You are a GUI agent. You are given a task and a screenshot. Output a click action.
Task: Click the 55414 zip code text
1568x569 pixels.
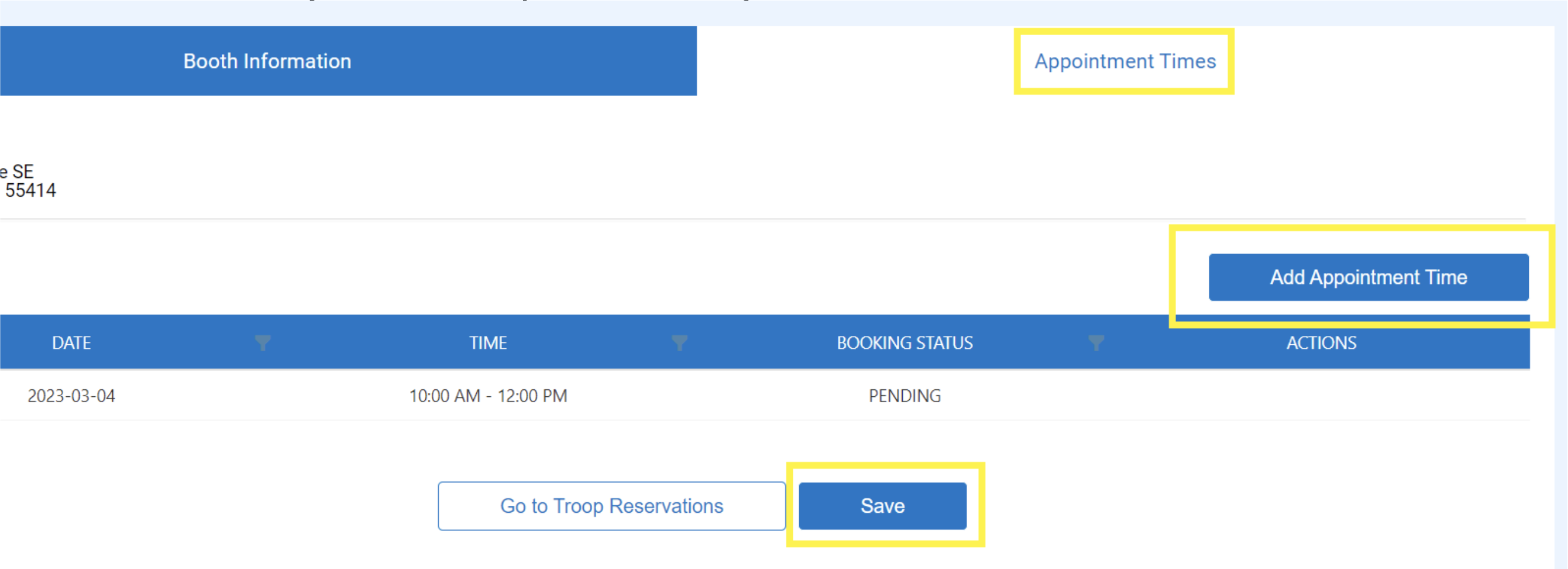point(30,191)
